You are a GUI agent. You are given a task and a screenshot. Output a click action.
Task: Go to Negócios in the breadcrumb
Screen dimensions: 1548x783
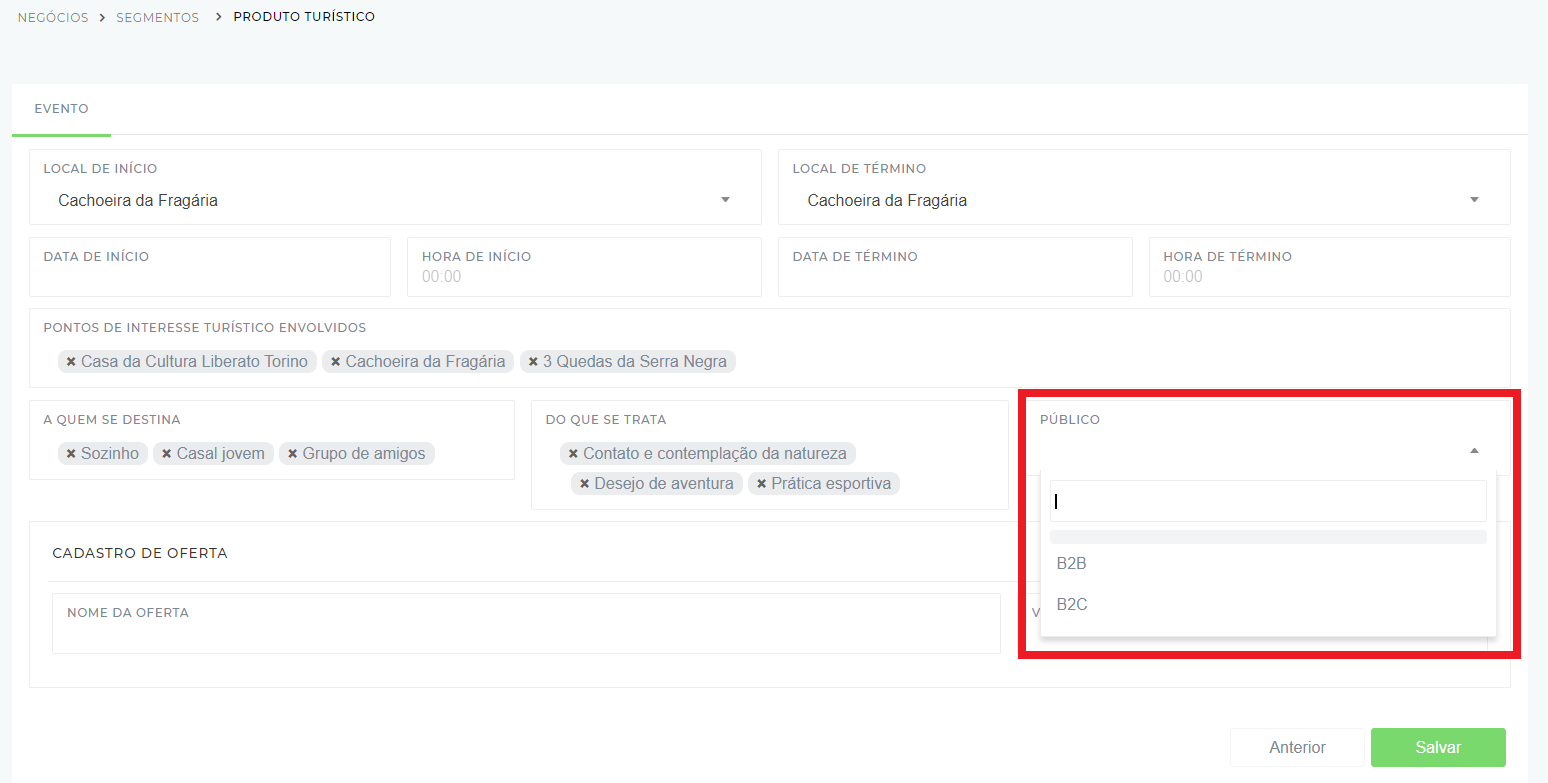[53, 17]
